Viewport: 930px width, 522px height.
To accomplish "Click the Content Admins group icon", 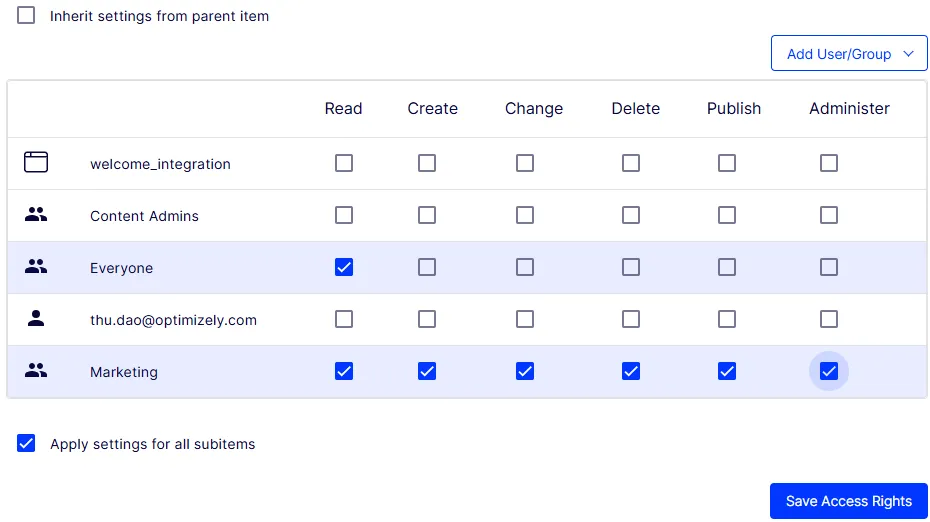I will pos(36,214).
